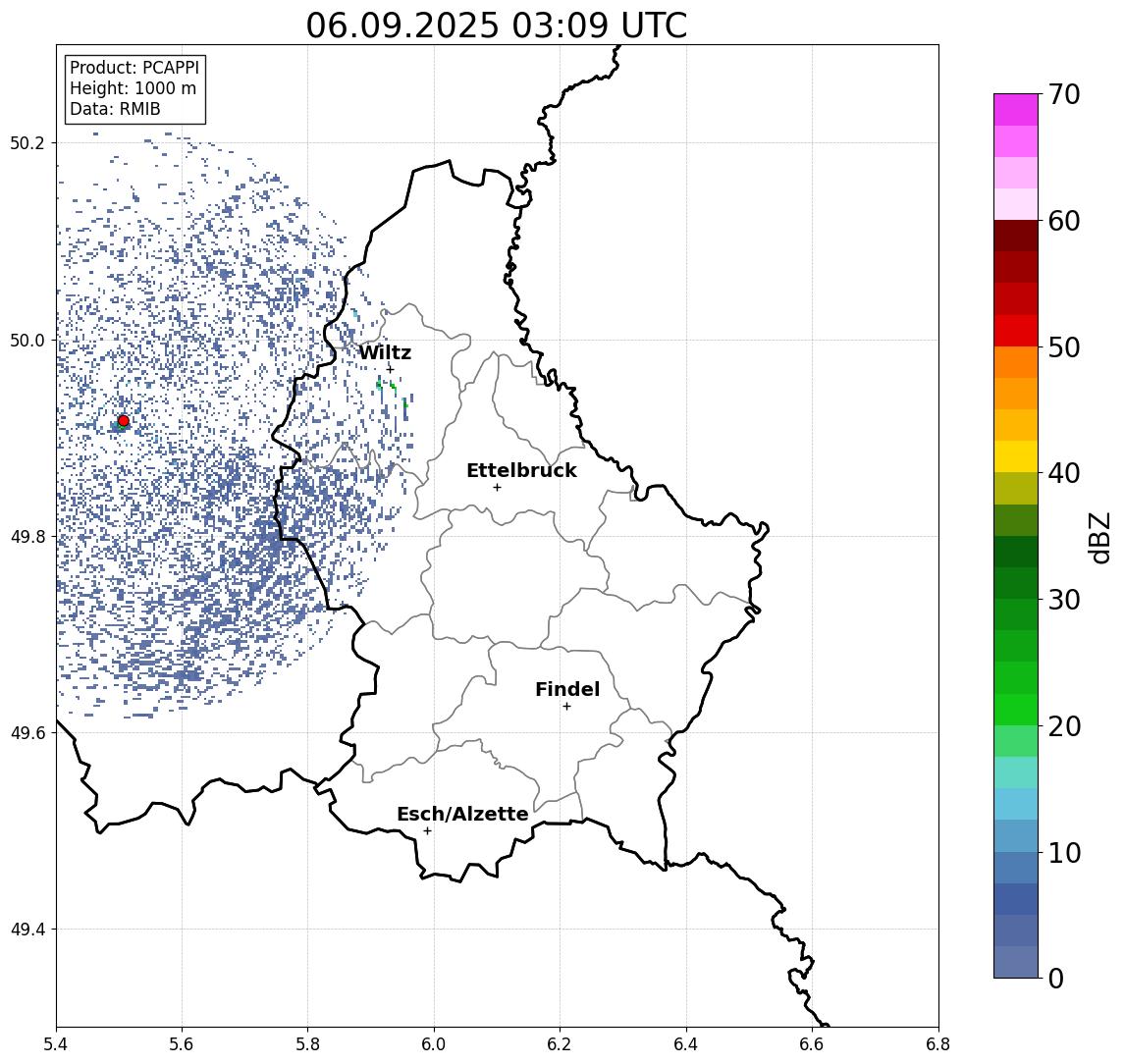Viewport: 1124px width, 1064px height.
Task: Click the 6.2 longitude axis label
Action: click(x=560, y=1044)
